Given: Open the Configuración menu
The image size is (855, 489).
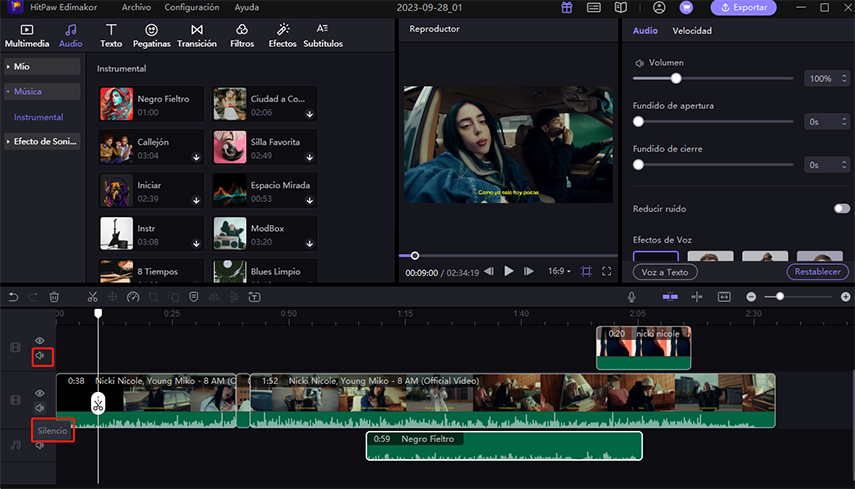Looking at the screenshot, I should pos(192,8).
